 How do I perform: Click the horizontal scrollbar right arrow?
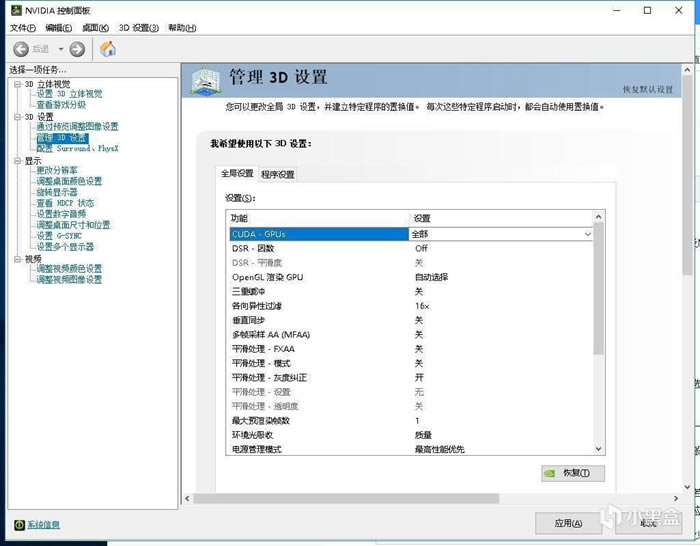pyautogui.click(x=676, y=498)
